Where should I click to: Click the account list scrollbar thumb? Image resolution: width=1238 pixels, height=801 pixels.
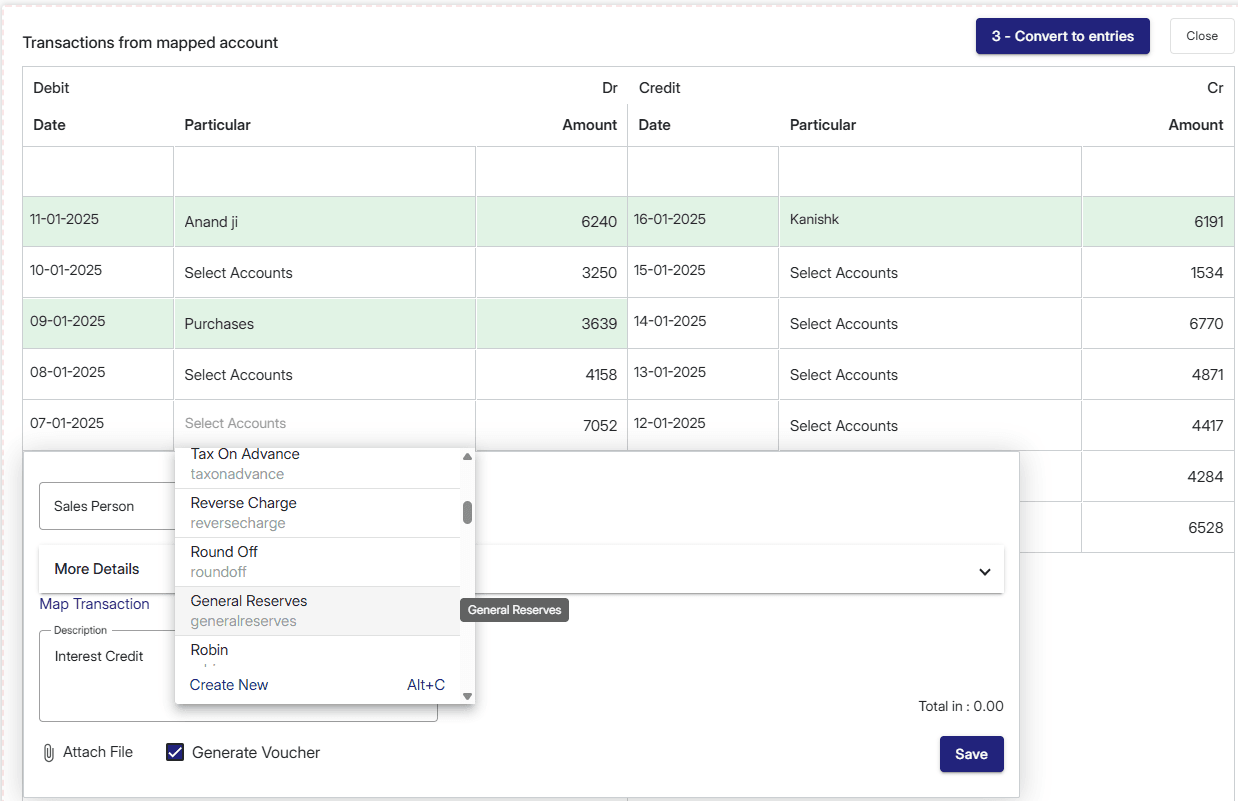467,512
